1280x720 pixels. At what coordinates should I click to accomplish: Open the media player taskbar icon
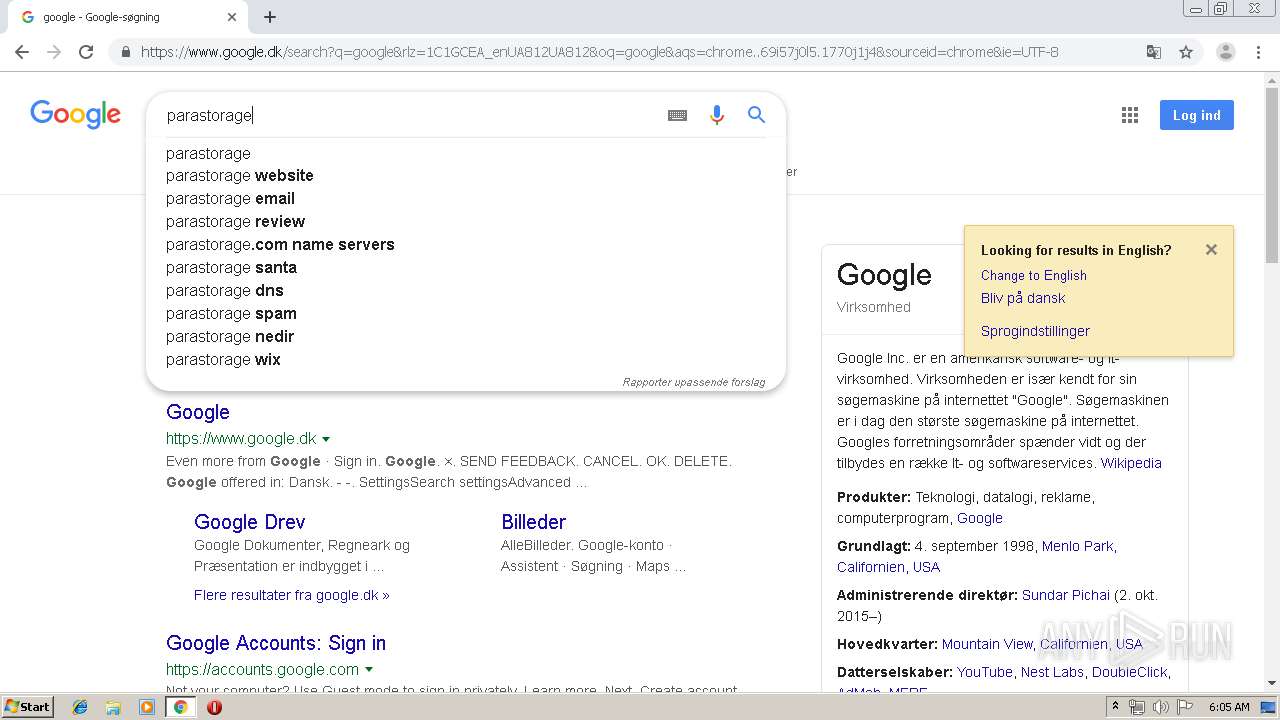(x=147, y=707)
